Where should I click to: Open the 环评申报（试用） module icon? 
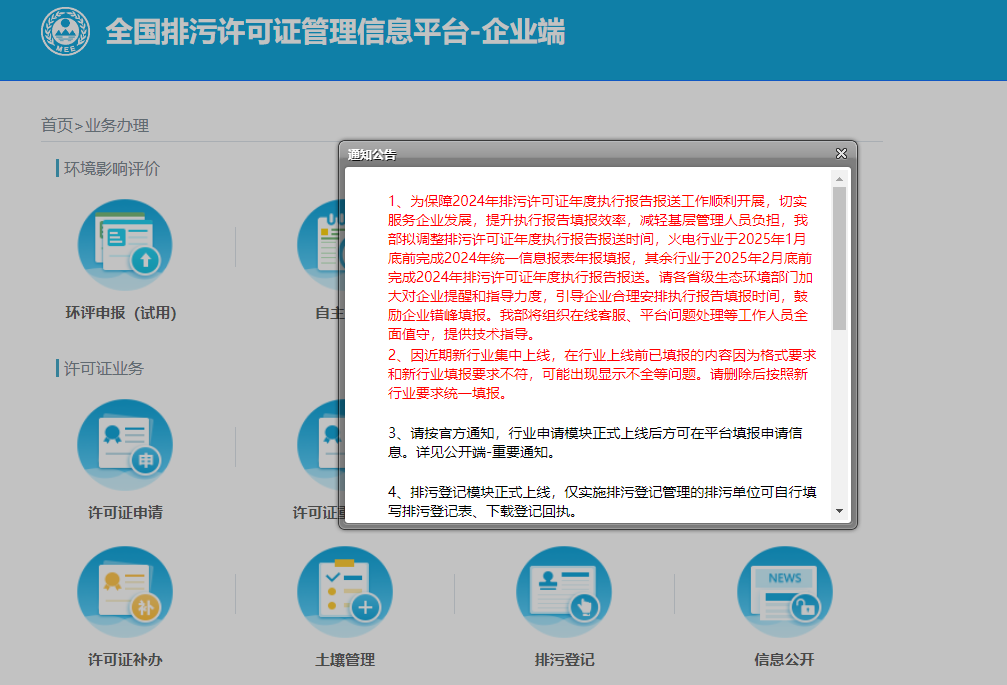point(124,243)
